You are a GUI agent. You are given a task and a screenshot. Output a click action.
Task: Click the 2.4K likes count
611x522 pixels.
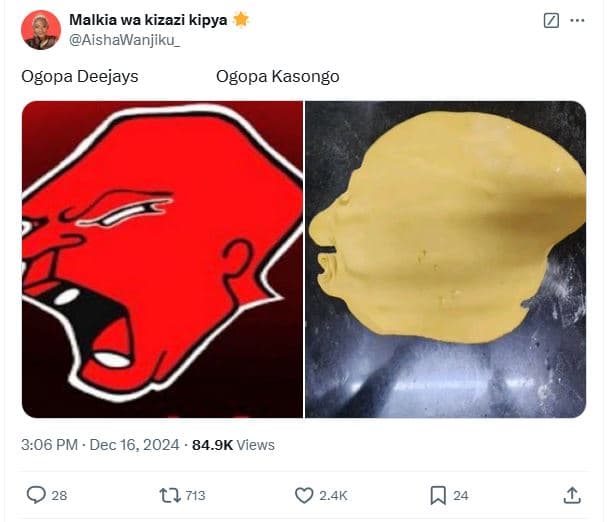pos(333,496)
